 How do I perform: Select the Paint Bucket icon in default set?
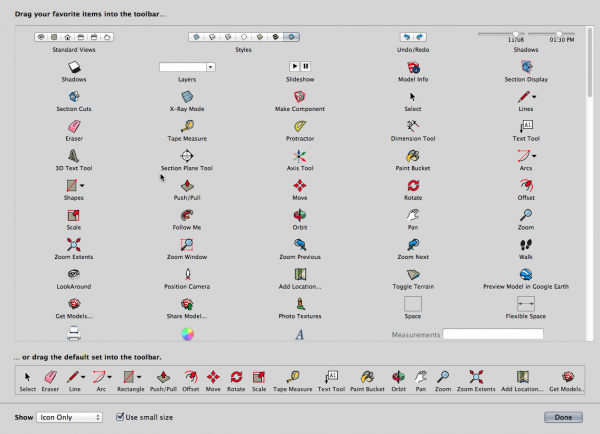[367, 377]
